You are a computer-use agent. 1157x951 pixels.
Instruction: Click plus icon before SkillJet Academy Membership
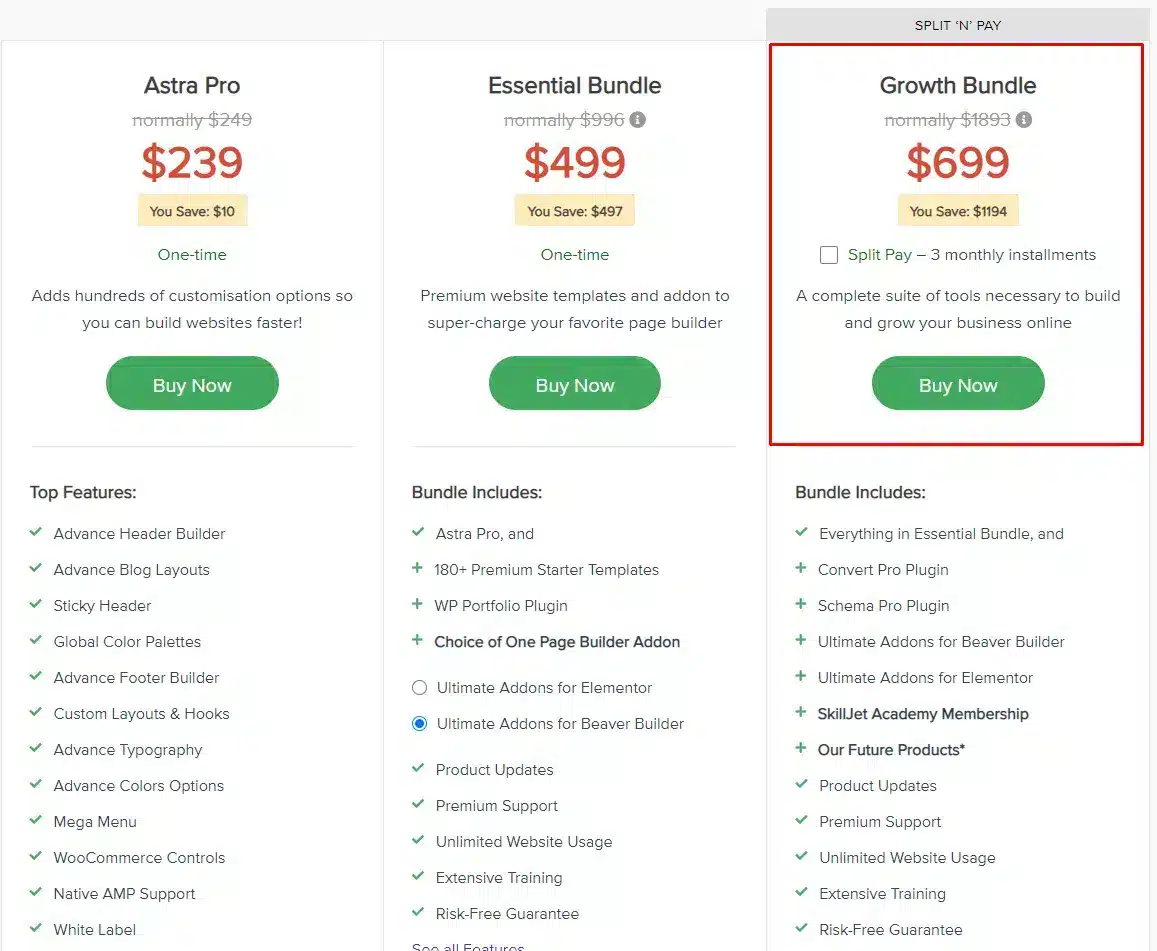(801, 712)
